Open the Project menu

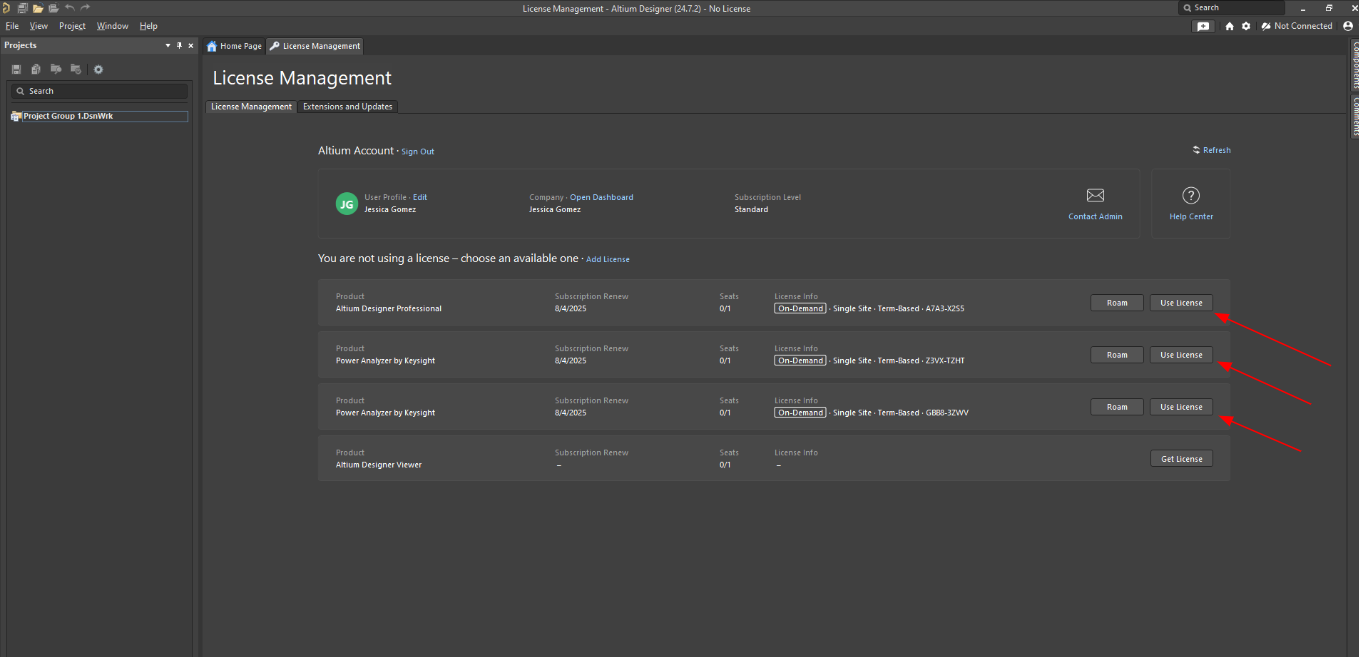[x=72, y=26]
